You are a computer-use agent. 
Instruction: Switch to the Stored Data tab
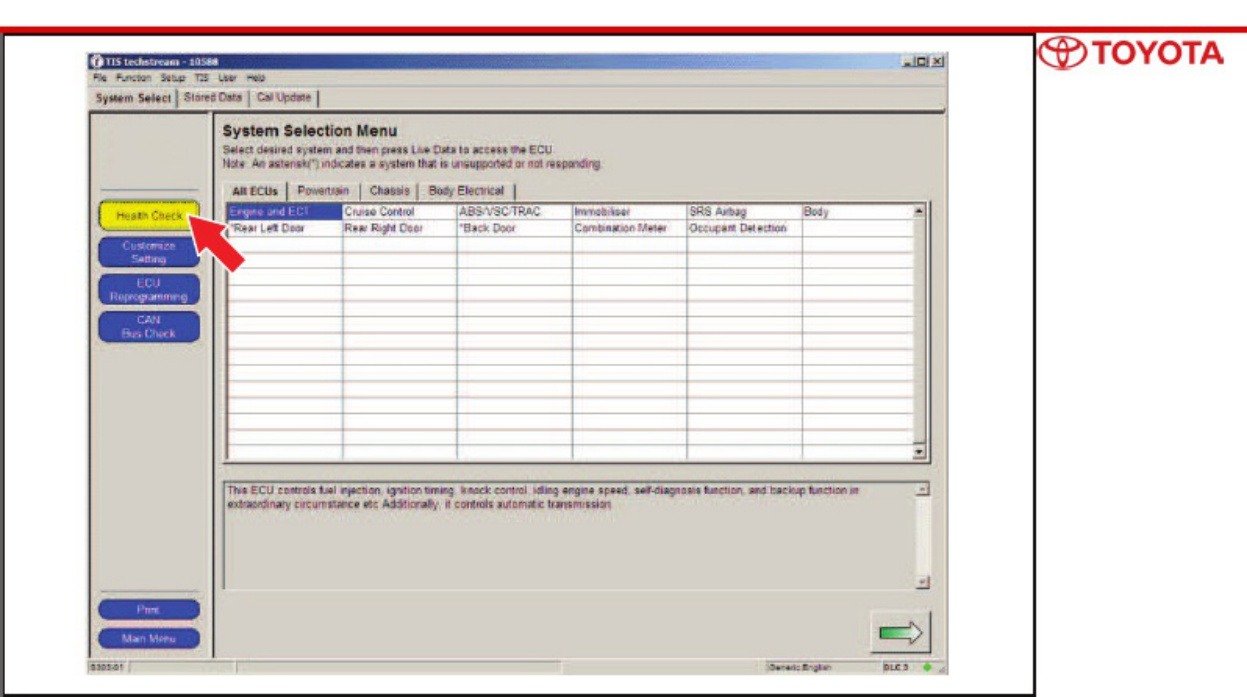coord(212,98)
